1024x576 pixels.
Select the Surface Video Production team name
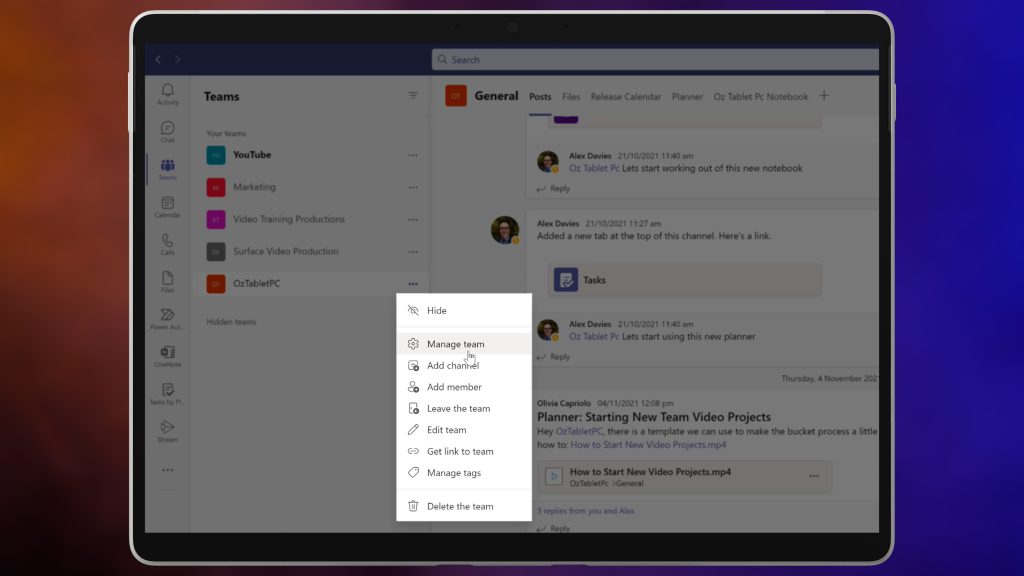click(285, 251)
